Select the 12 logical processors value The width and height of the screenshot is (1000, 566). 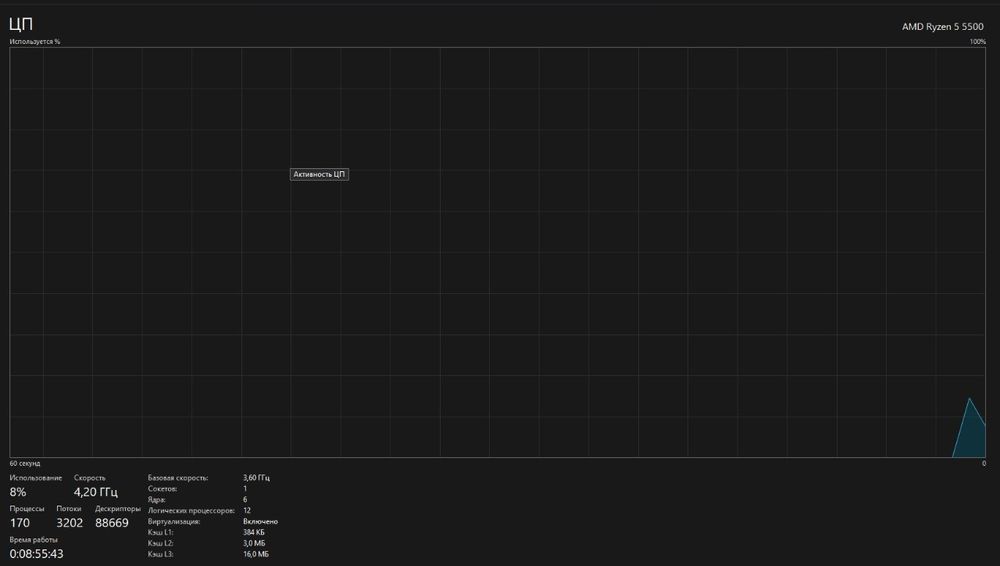click(247, 510)
